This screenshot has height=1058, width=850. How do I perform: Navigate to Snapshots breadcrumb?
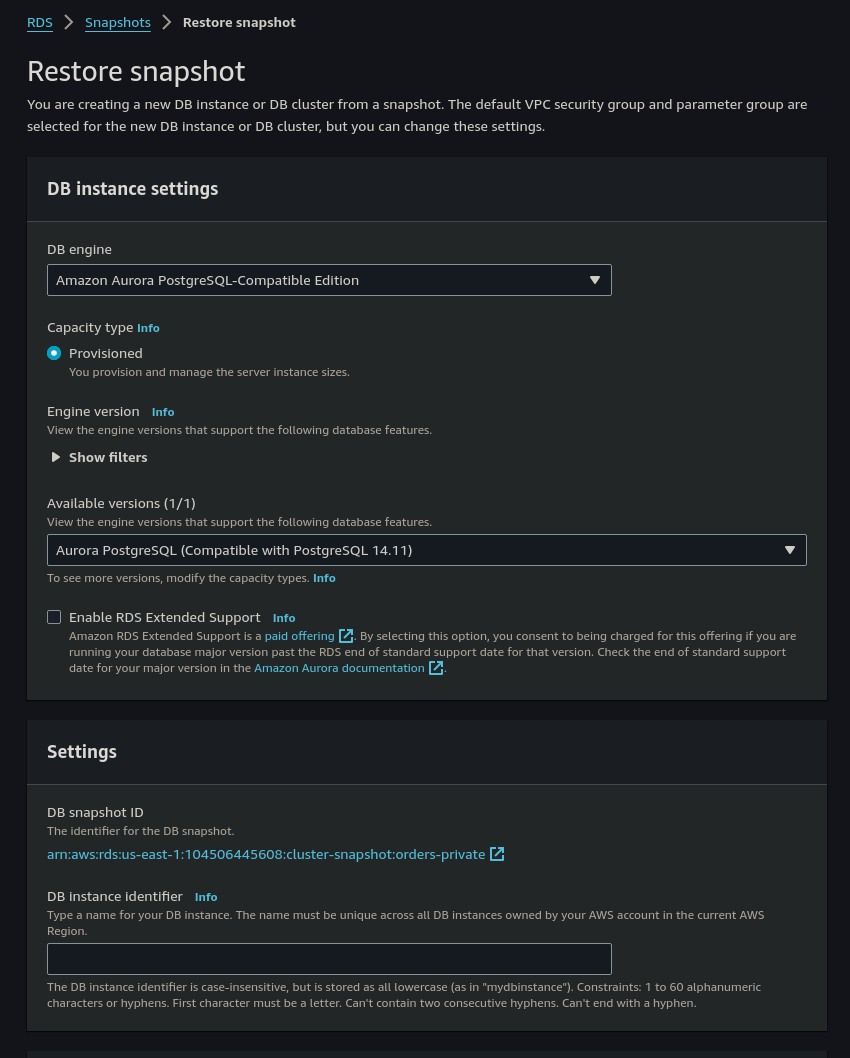coord(117,22)
